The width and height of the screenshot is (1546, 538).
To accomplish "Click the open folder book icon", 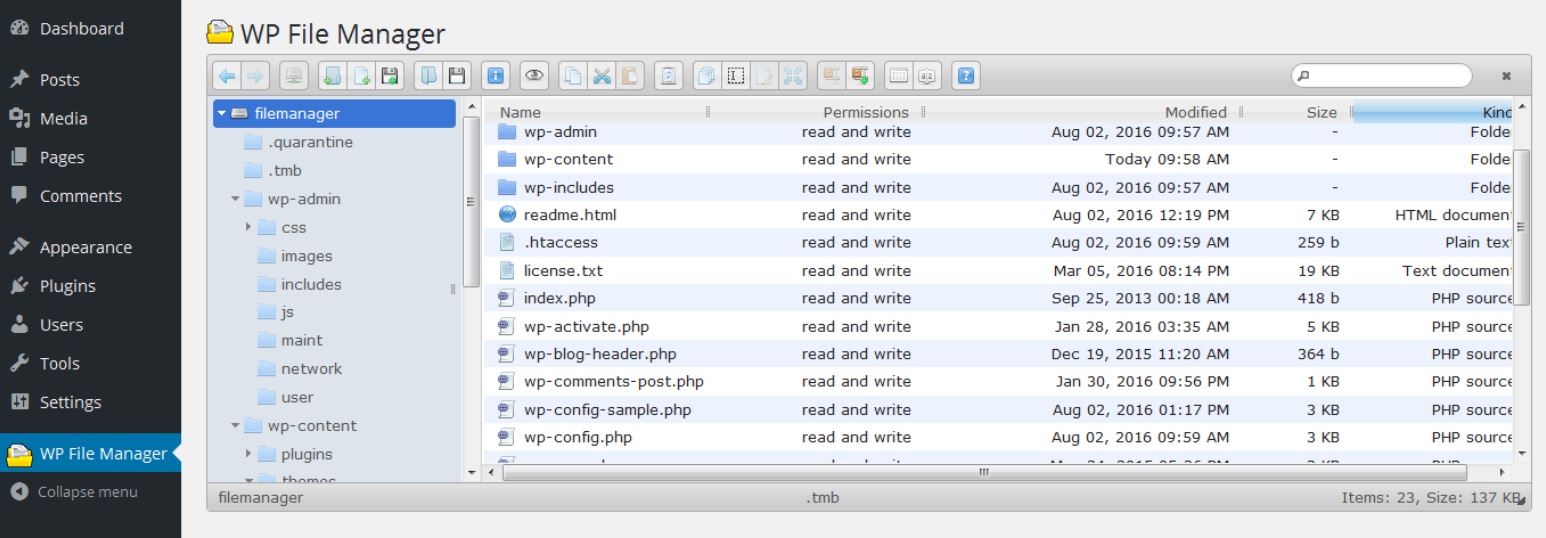I will click(428, 75).
